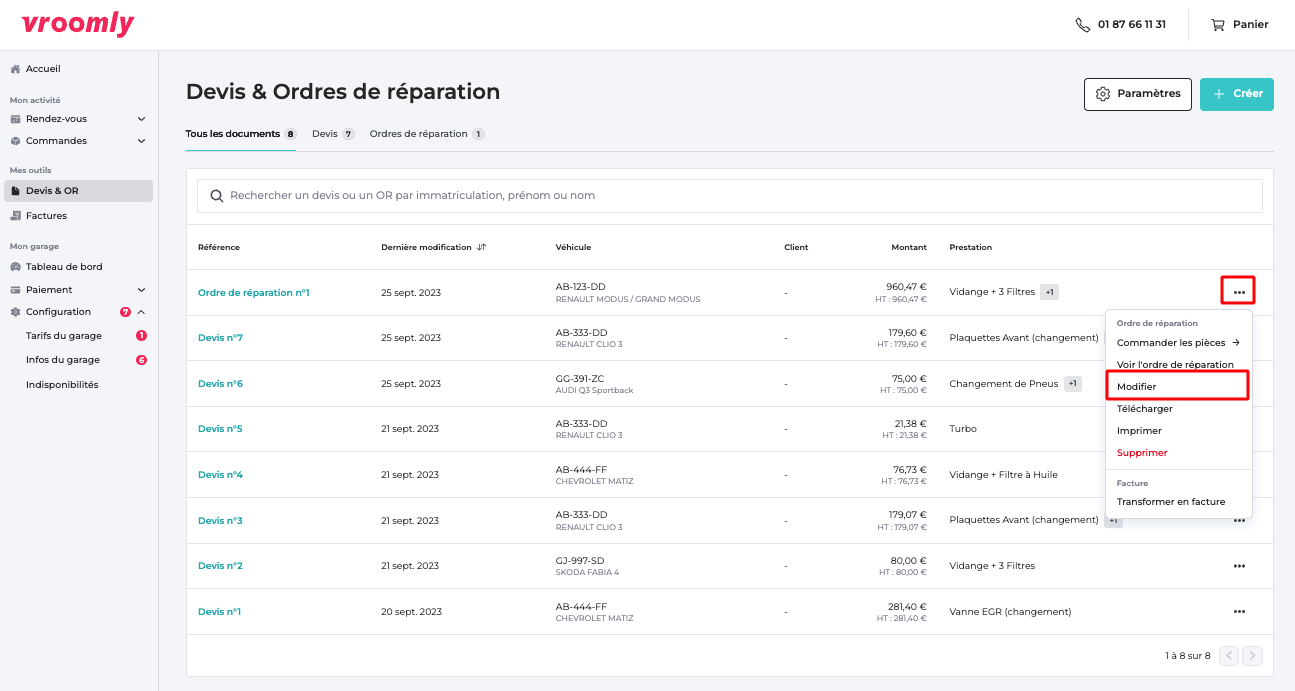
Task: Click the three-dot menu for Ordre de réparation n°1
Action: 1238,292
